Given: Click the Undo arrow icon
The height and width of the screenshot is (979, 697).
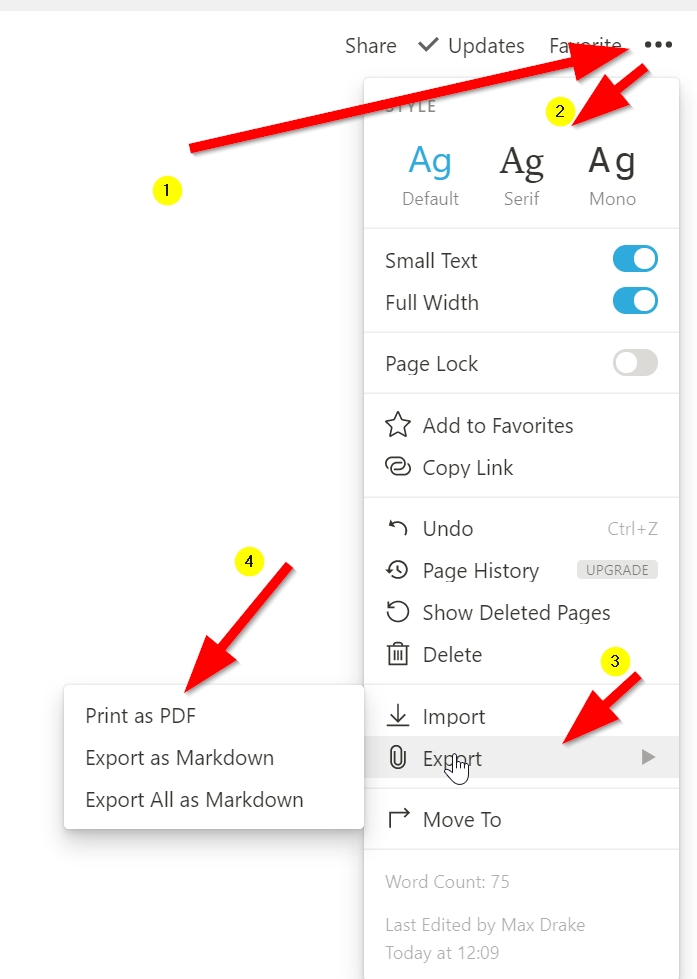Looking at the screenshot, I should [x=398, y=529].
